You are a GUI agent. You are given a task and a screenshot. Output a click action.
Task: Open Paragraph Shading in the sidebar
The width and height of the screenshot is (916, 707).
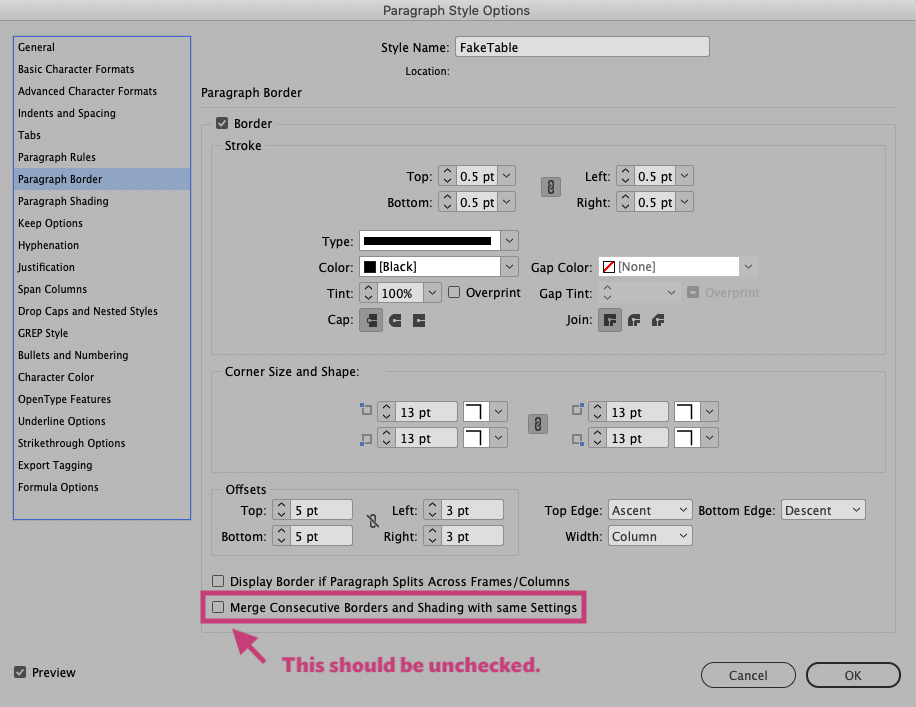coord(63,201)
